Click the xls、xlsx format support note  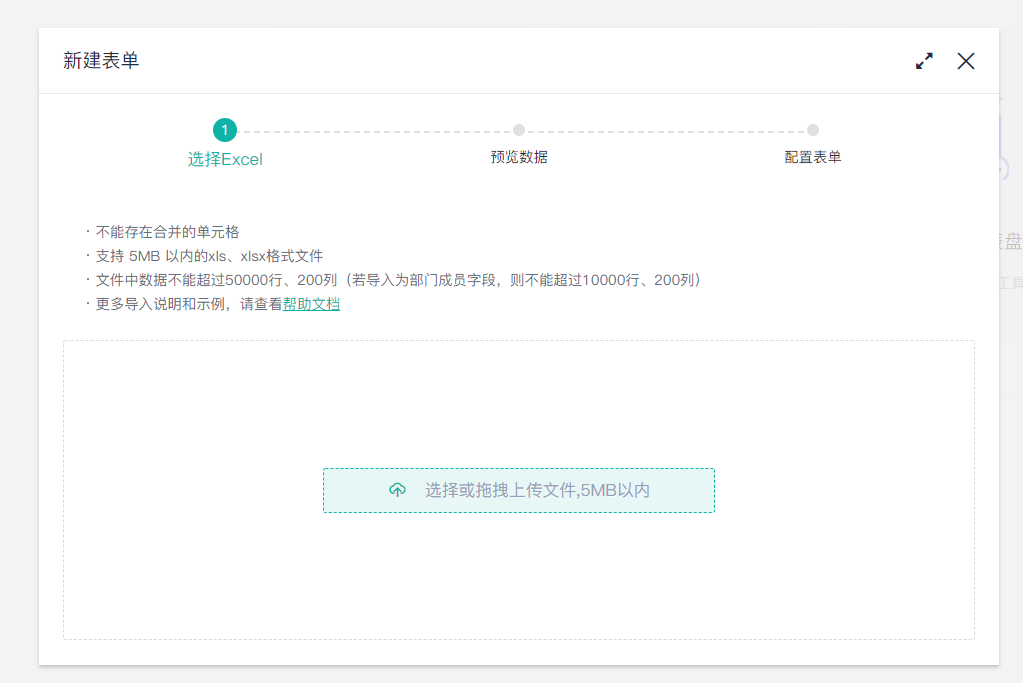tap(209, 256)
